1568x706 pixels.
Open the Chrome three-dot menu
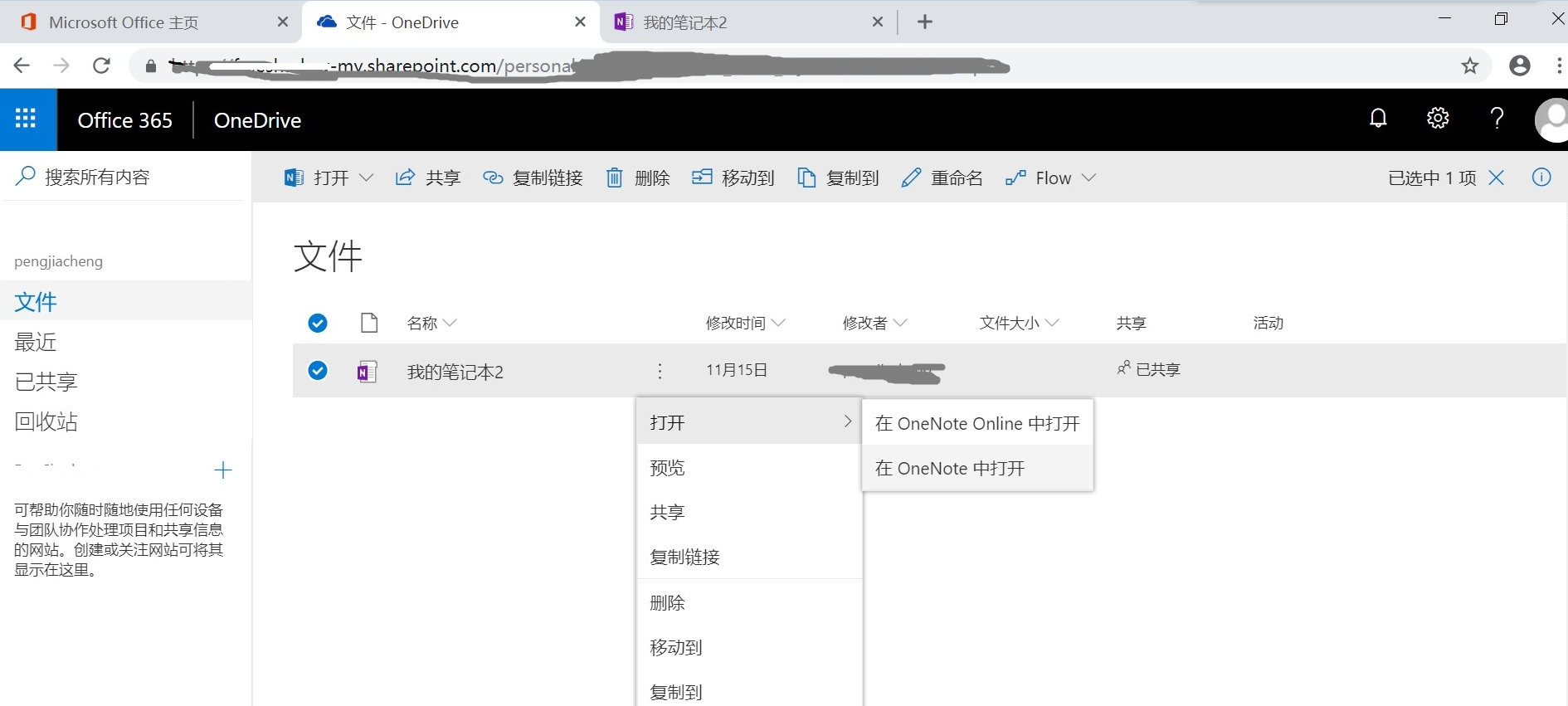[x=1560, y=66]
